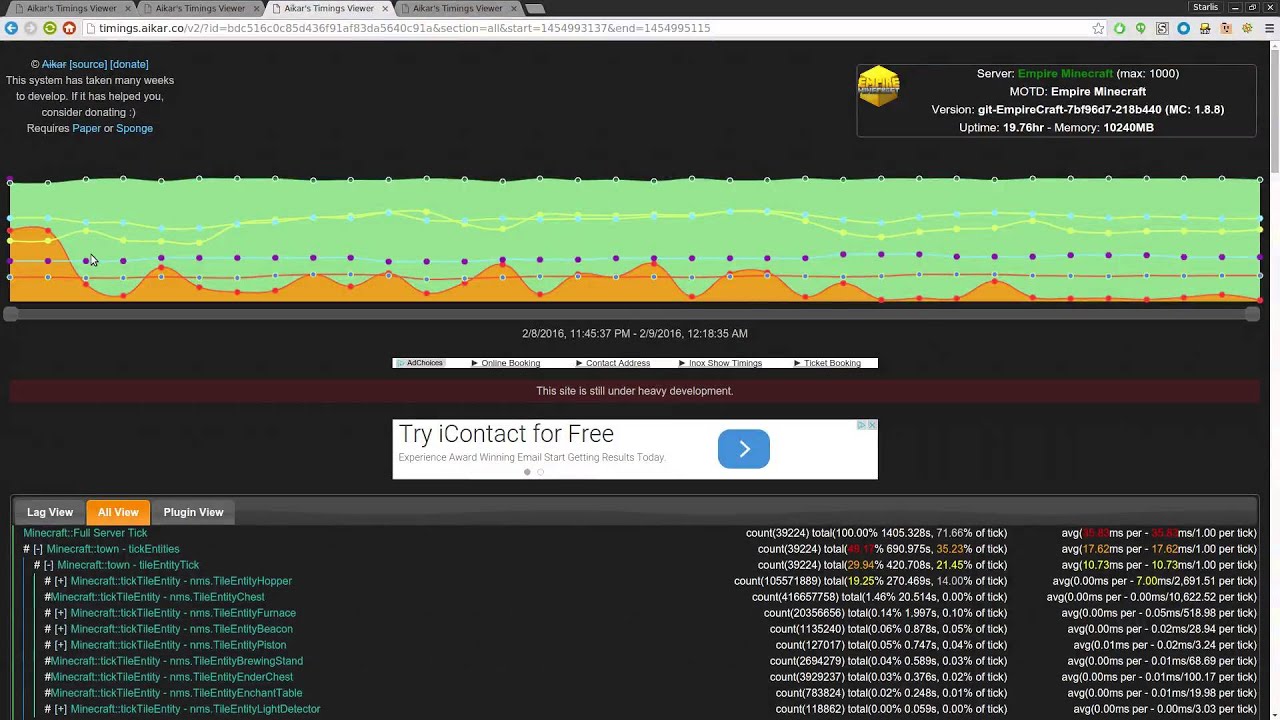The width and height of the screenshot is (1280, 720).
Task: Open the Plugin View tab
Action: click(193, 512)
